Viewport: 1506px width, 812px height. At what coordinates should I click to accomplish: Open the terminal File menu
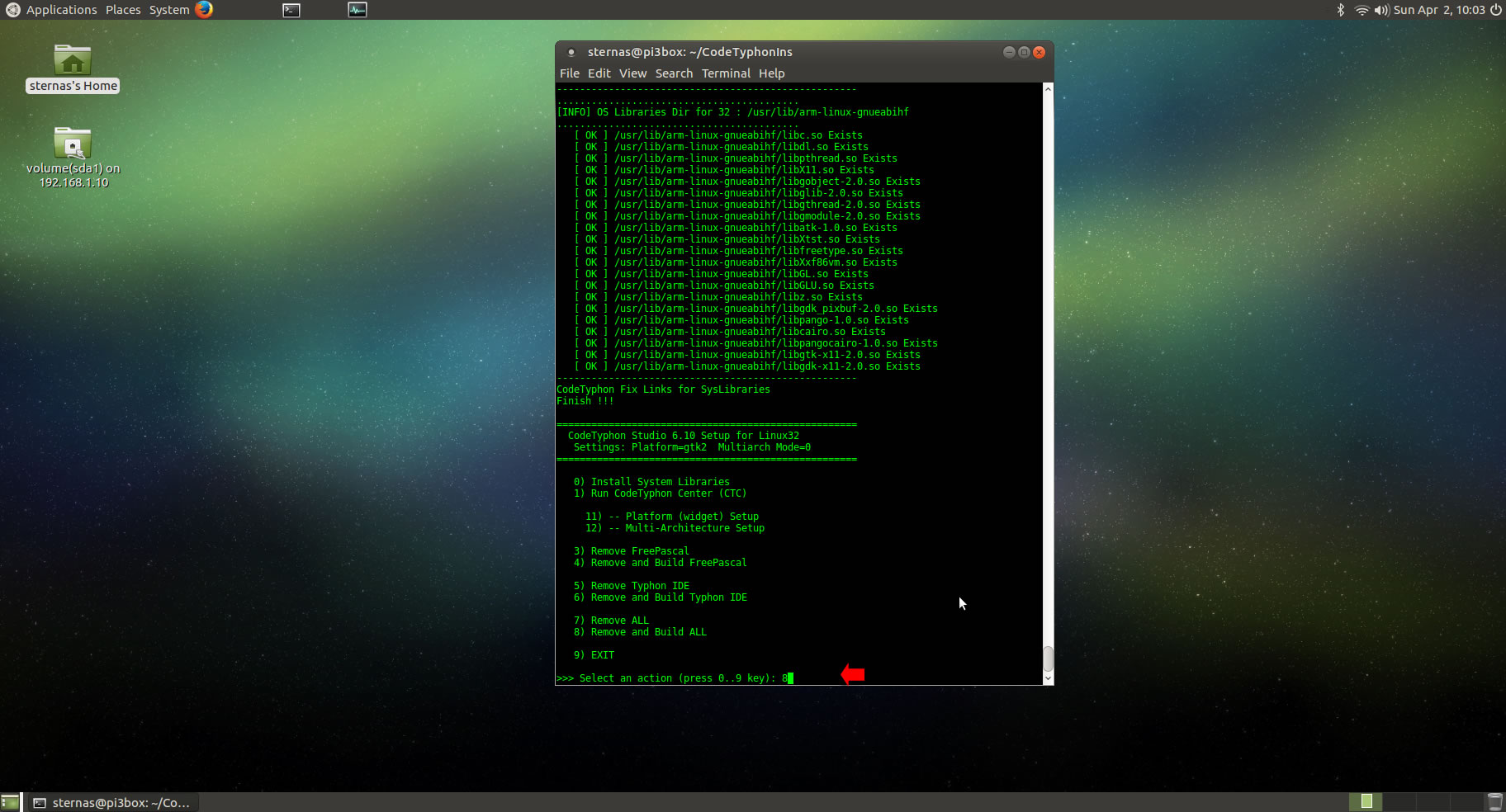coord(570,73)
